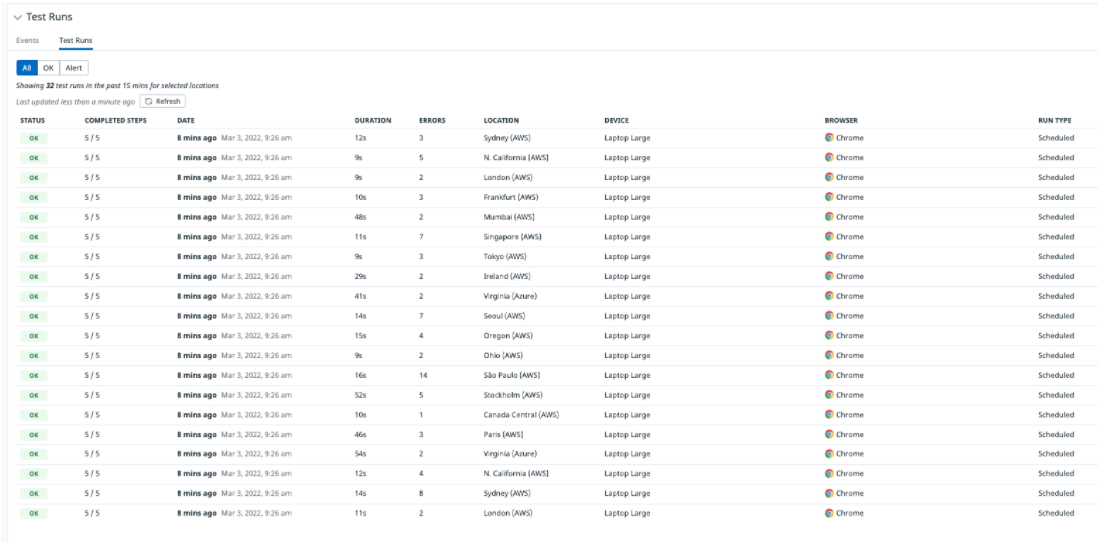Viewport: 1098px width, 543px height.
Task: Click the Chrome icon in the Oregon row
Action: tap(829, 335)
